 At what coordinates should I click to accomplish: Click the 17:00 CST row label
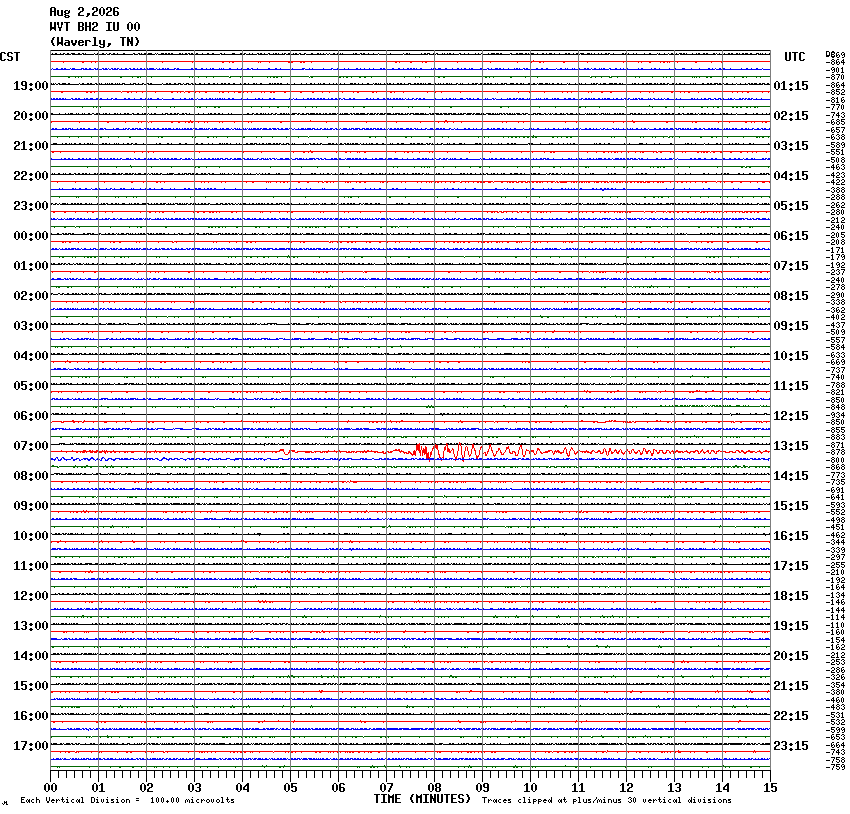coord(31,746)
